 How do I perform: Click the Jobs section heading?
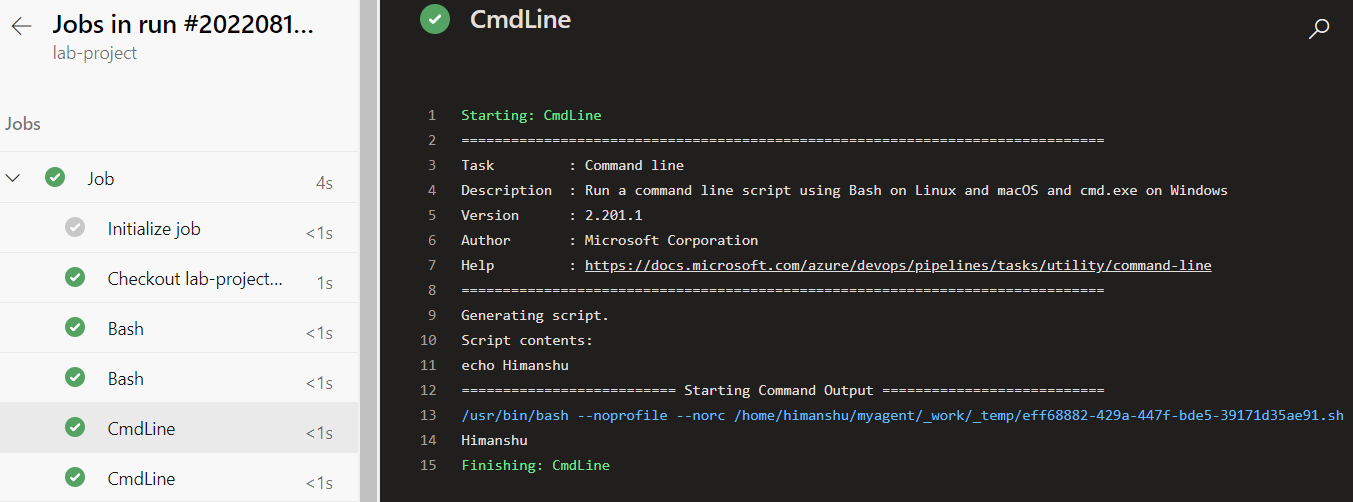(23, 124)
